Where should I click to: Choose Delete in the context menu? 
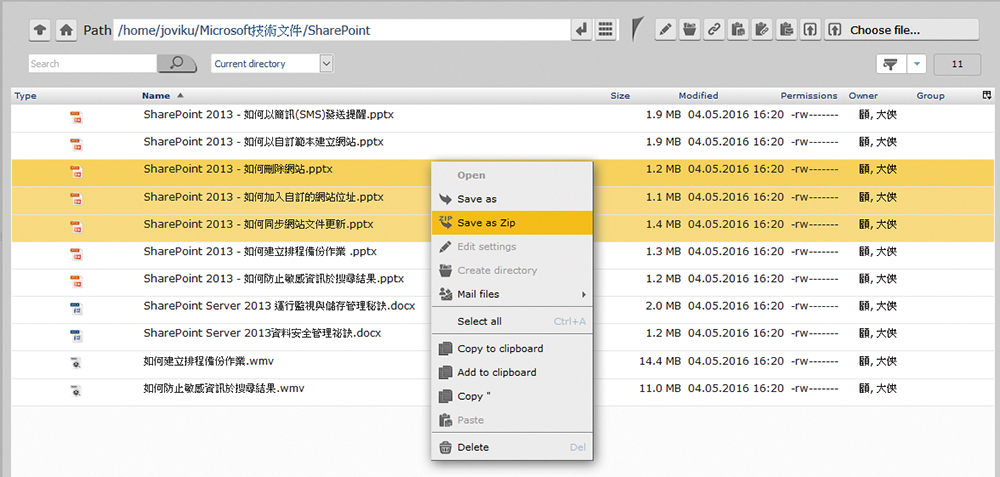[x=512, y=447]
